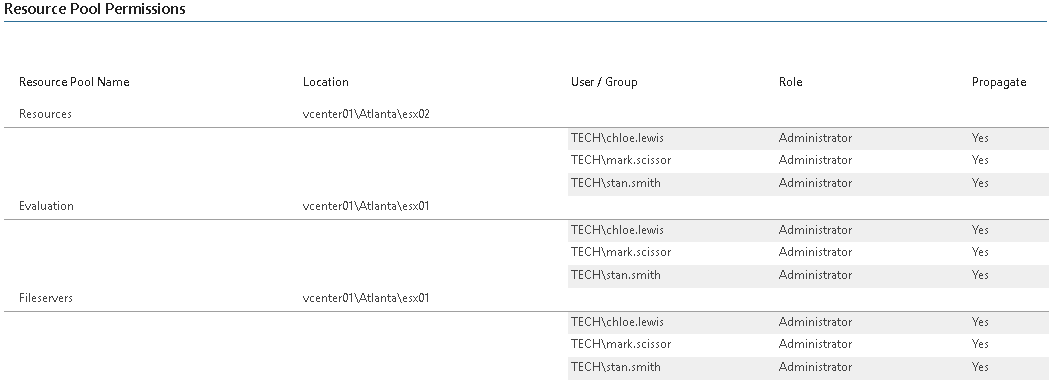Click the Propagate column header

click(999, 82)
